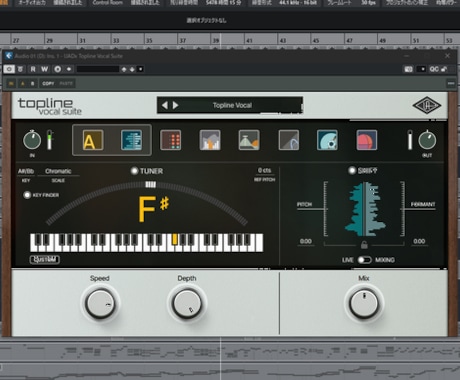Click bar 41 on the Cubase timeline ruler
Screen dimensions: 460x380
(249, 40)
